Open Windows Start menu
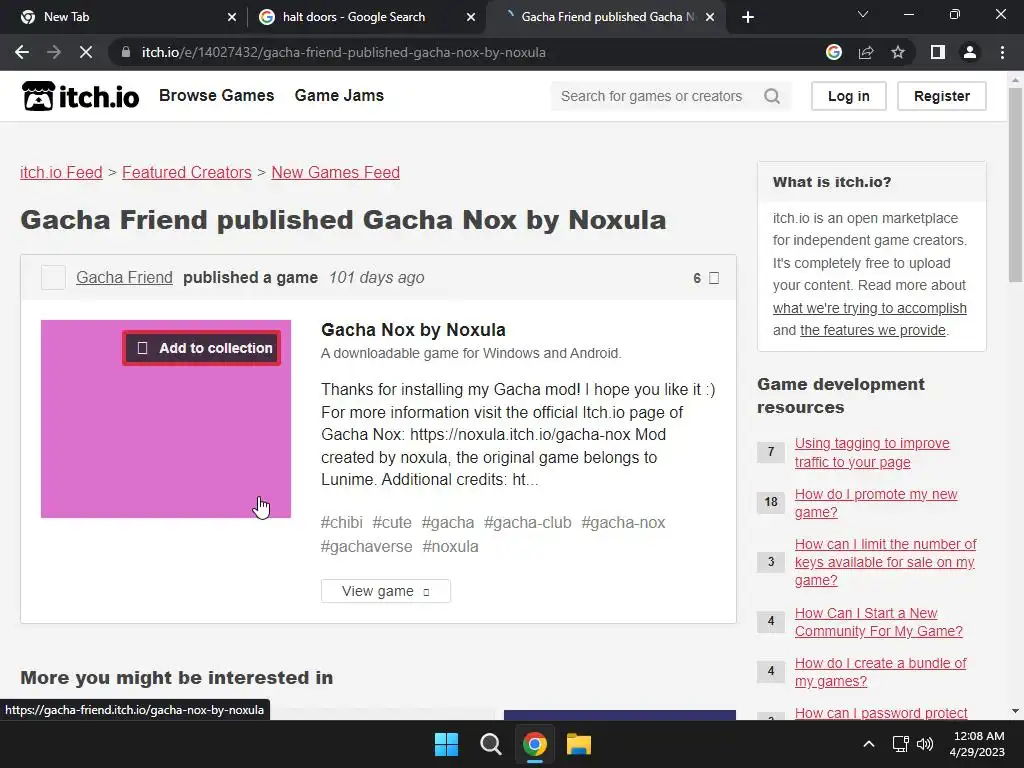1024x768 pixels. (x=447, y=744)
